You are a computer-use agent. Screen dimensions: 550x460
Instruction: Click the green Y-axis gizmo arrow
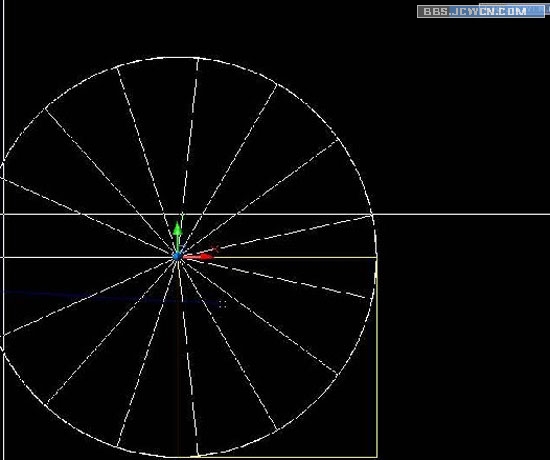click(178, 236)
